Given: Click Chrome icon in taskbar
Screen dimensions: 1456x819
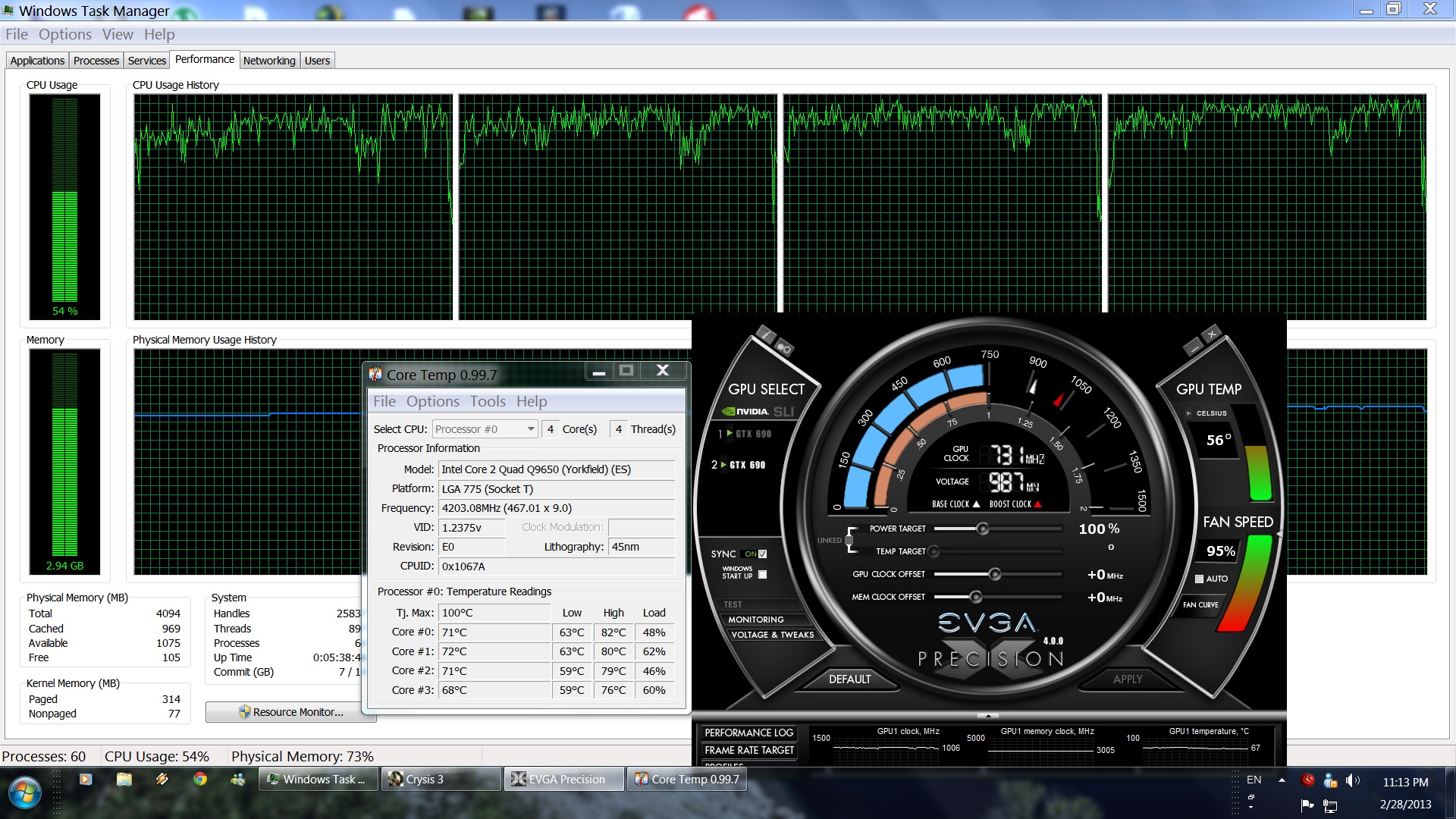Looking at the screenshot, I should [x=200, y=779].
